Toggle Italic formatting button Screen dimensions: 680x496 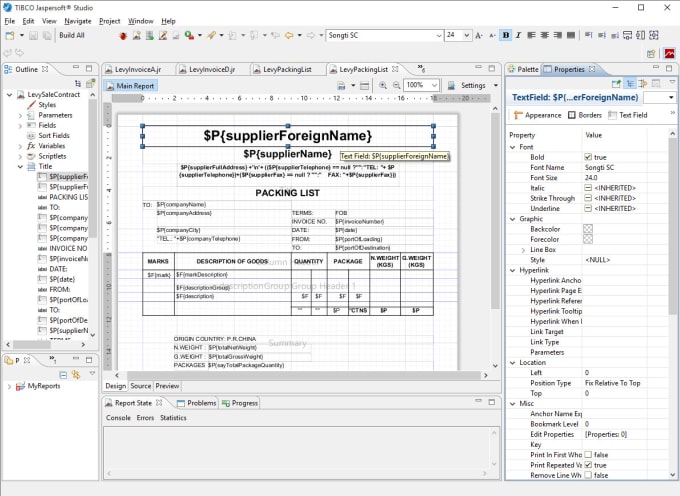[x=518, y=35]
